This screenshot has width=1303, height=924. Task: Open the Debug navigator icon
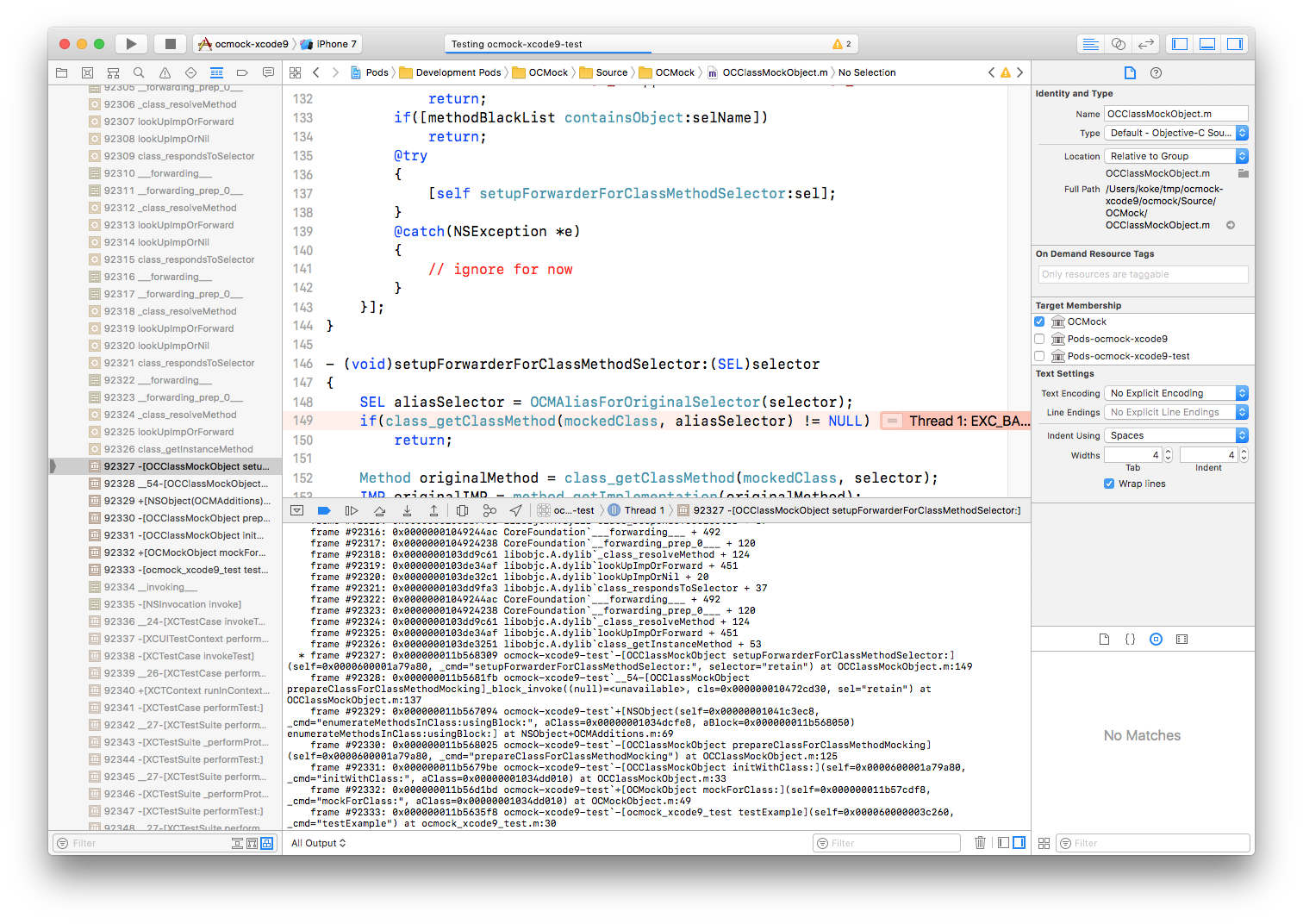[x=216, y=73]
